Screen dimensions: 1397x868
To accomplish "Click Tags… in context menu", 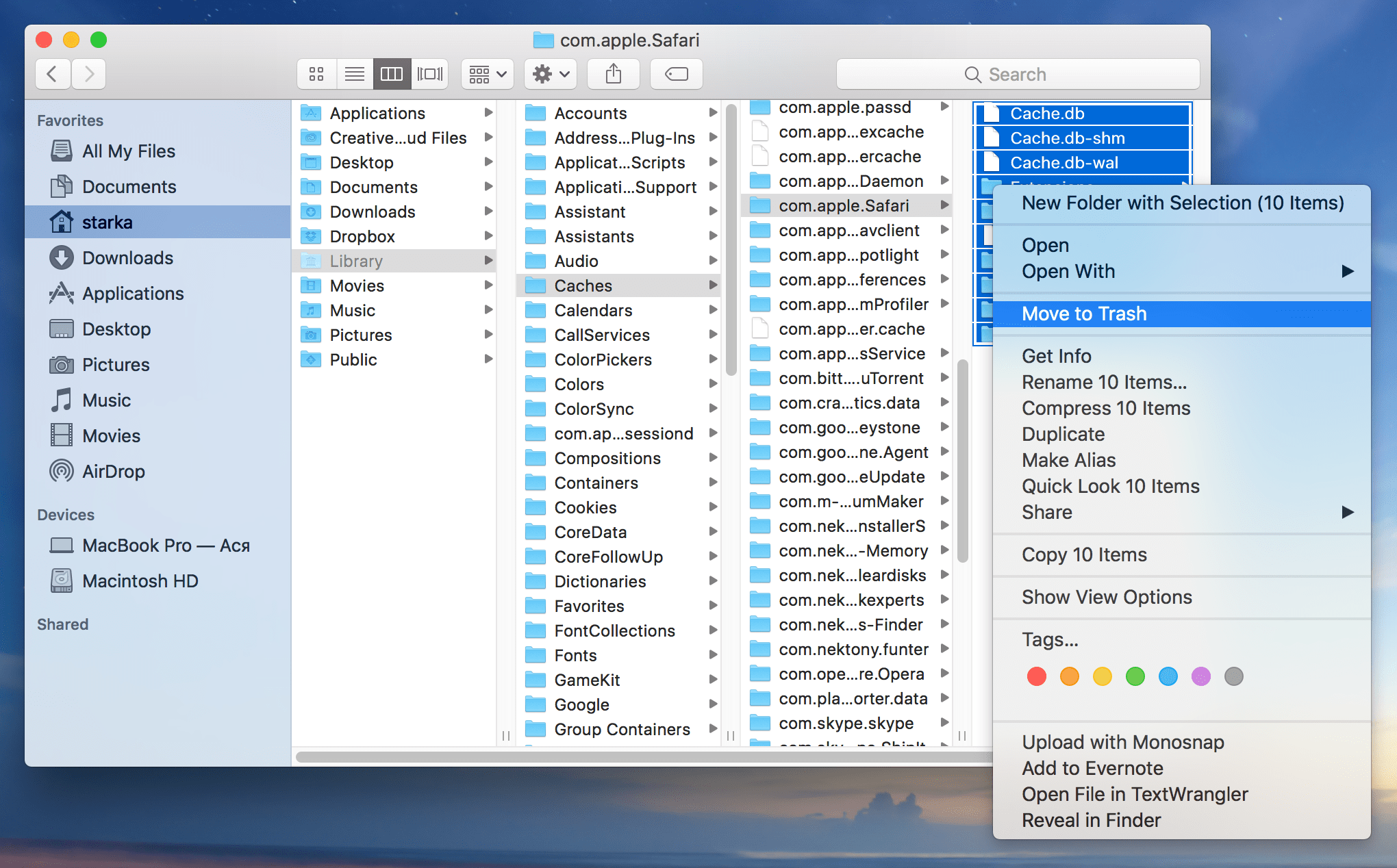I will coord(1182,639).
